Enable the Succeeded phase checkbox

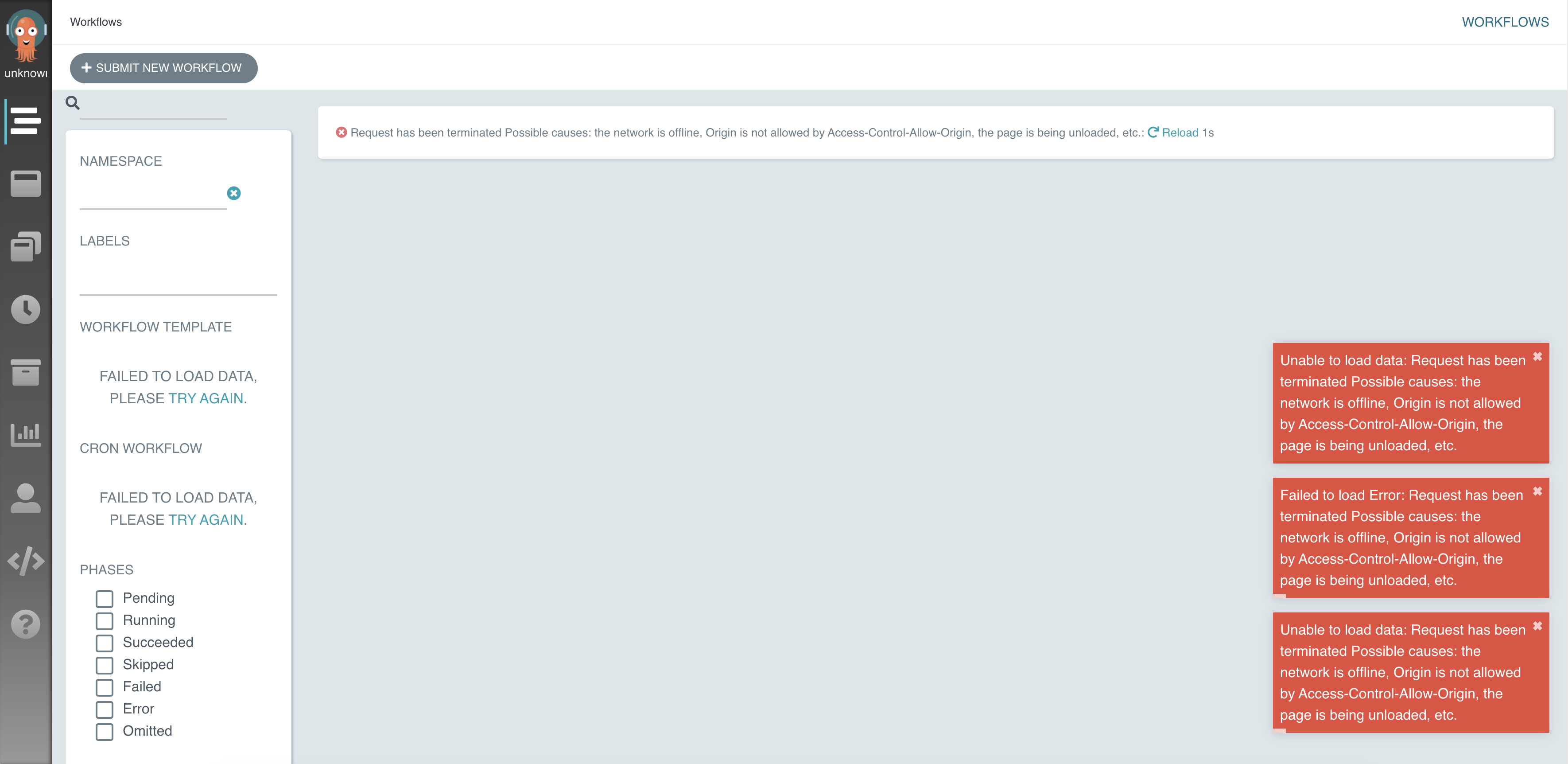point(104,643)
